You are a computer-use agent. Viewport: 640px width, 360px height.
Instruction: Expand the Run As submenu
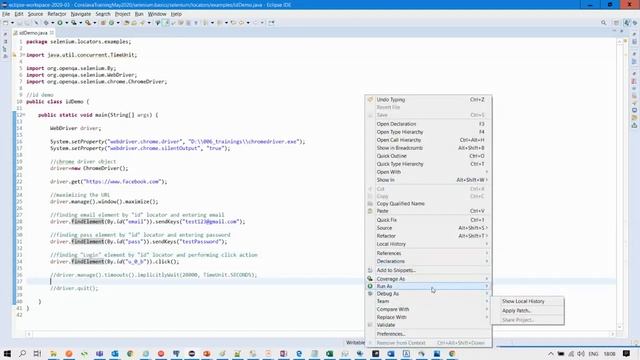point(428,287)
